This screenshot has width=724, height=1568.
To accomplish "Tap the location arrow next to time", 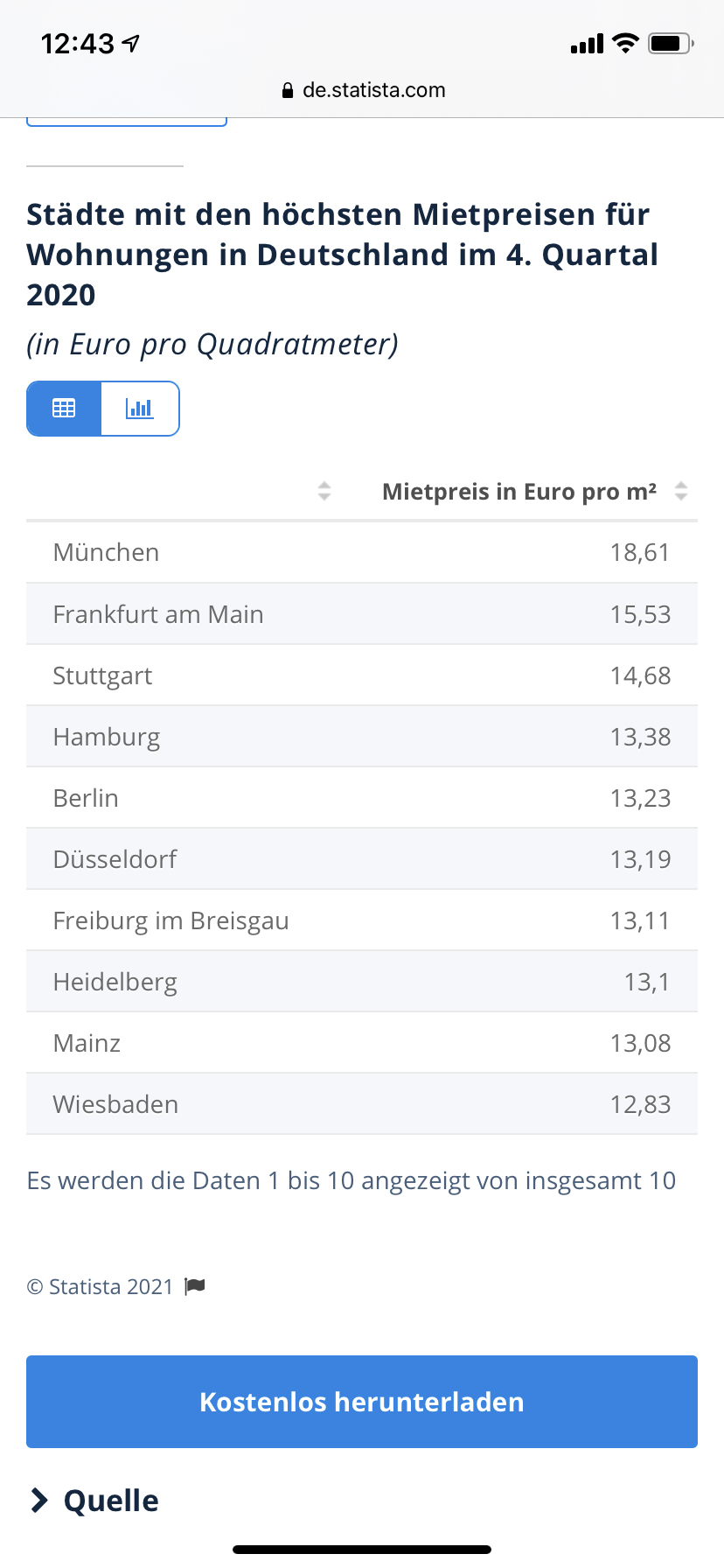I will click(131, 43).
